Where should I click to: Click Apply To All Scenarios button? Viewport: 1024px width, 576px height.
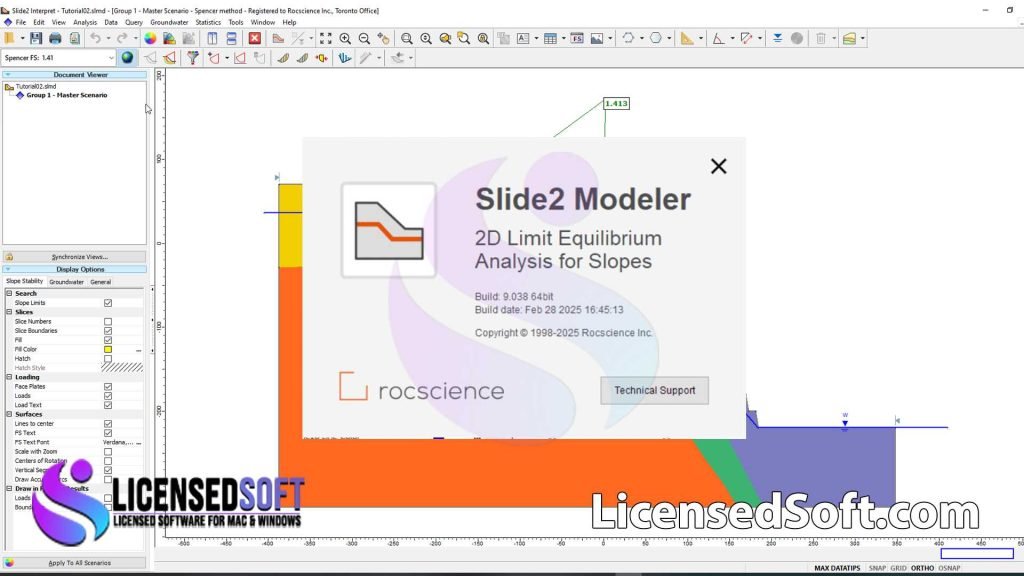74,563
